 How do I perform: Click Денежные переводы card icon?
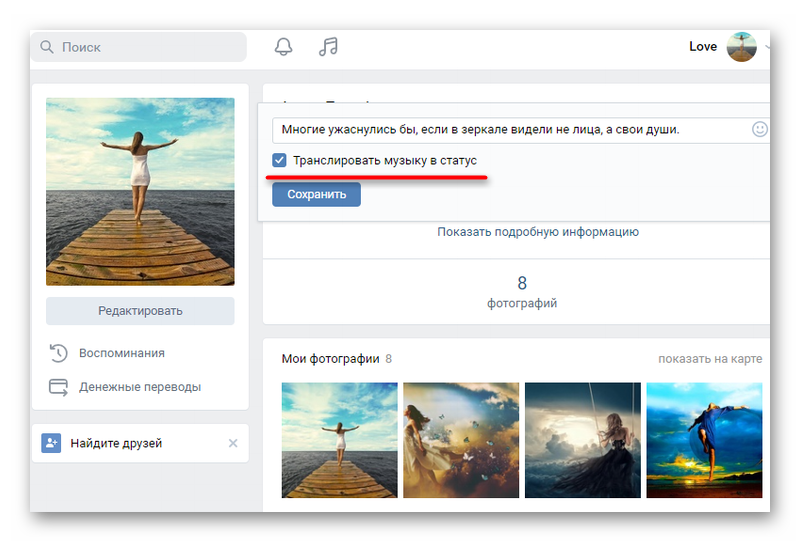(x=58, y=387)
